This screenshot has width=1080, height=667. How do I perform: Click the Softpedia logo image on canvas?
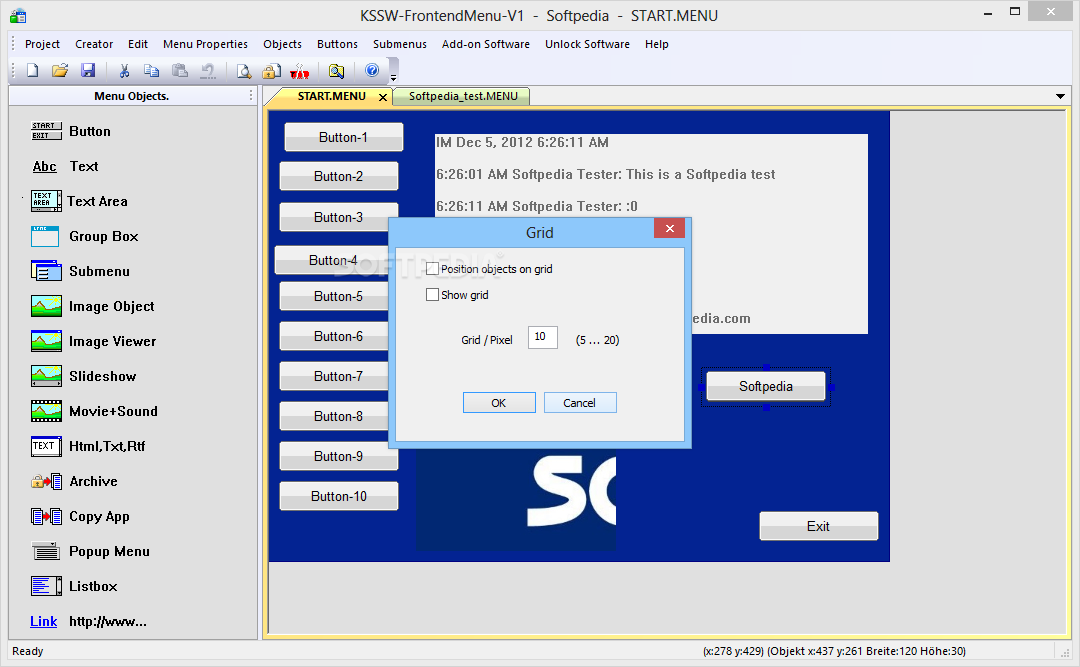(517, 501)
